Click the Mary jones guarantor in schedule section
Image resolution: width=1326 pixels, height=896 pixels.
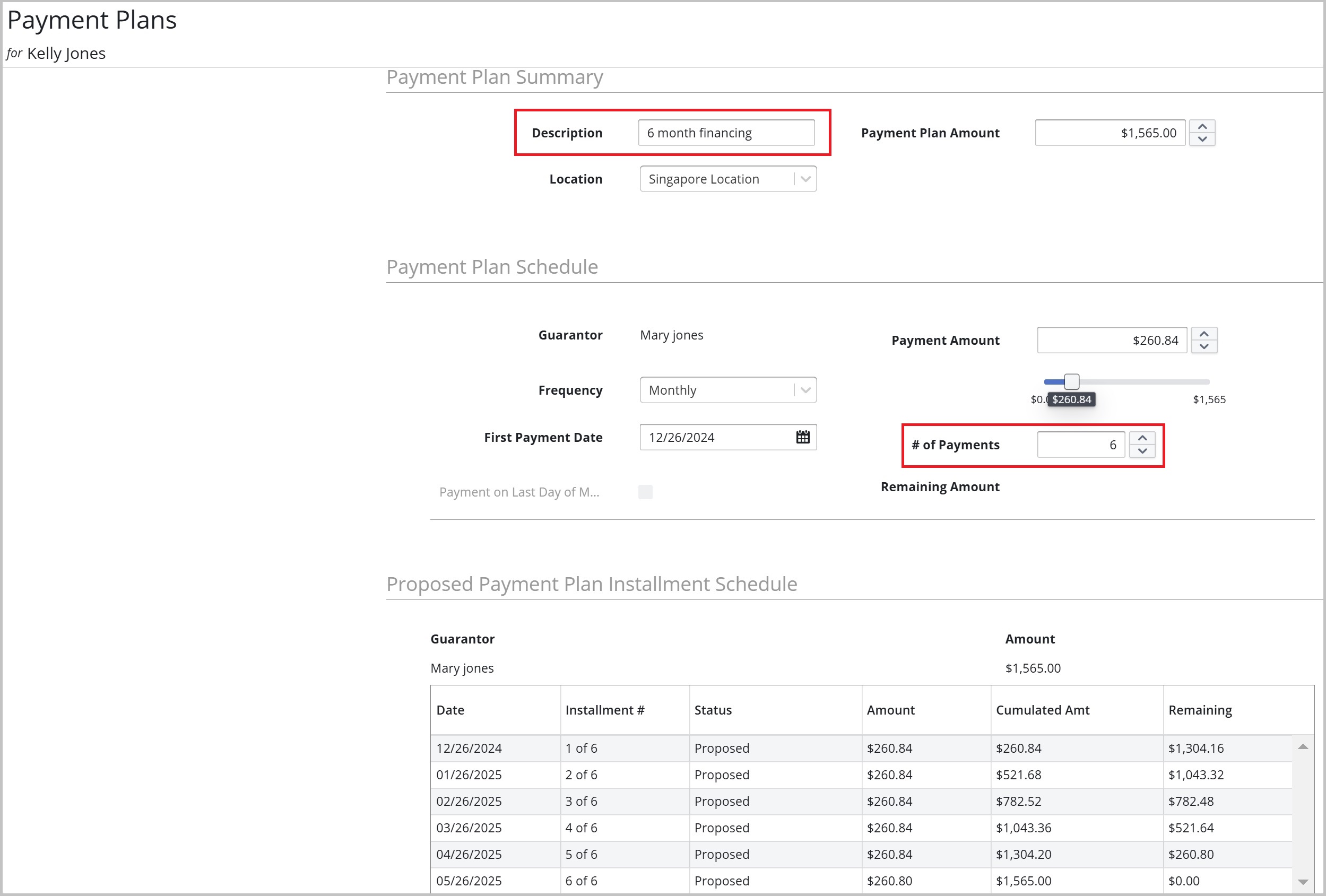coord(672,335)
